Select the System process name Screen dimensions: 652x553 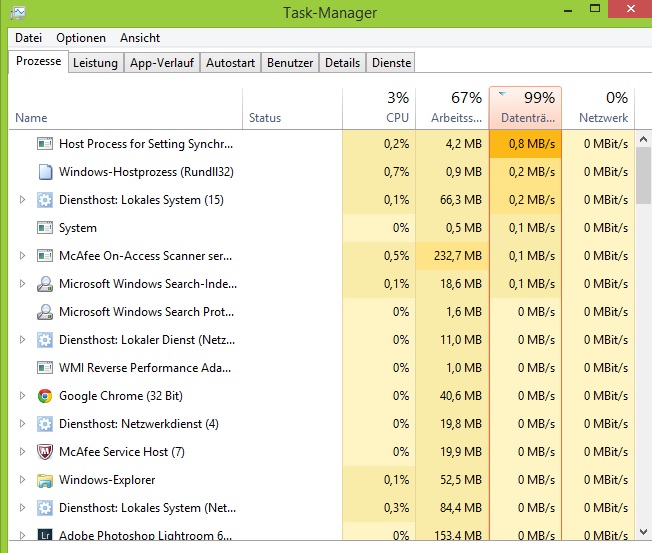pos(78,228)
